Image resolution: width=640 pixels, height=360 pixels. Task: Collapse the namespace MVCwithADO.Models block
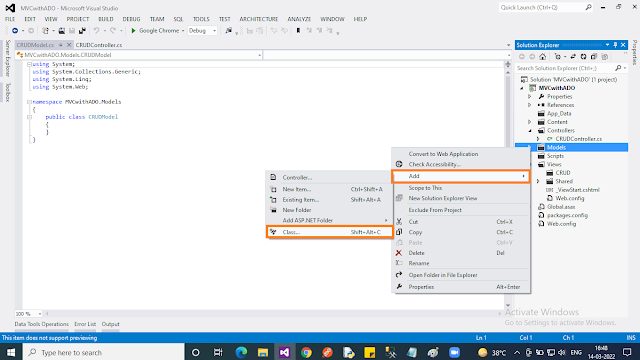[29, 102]
